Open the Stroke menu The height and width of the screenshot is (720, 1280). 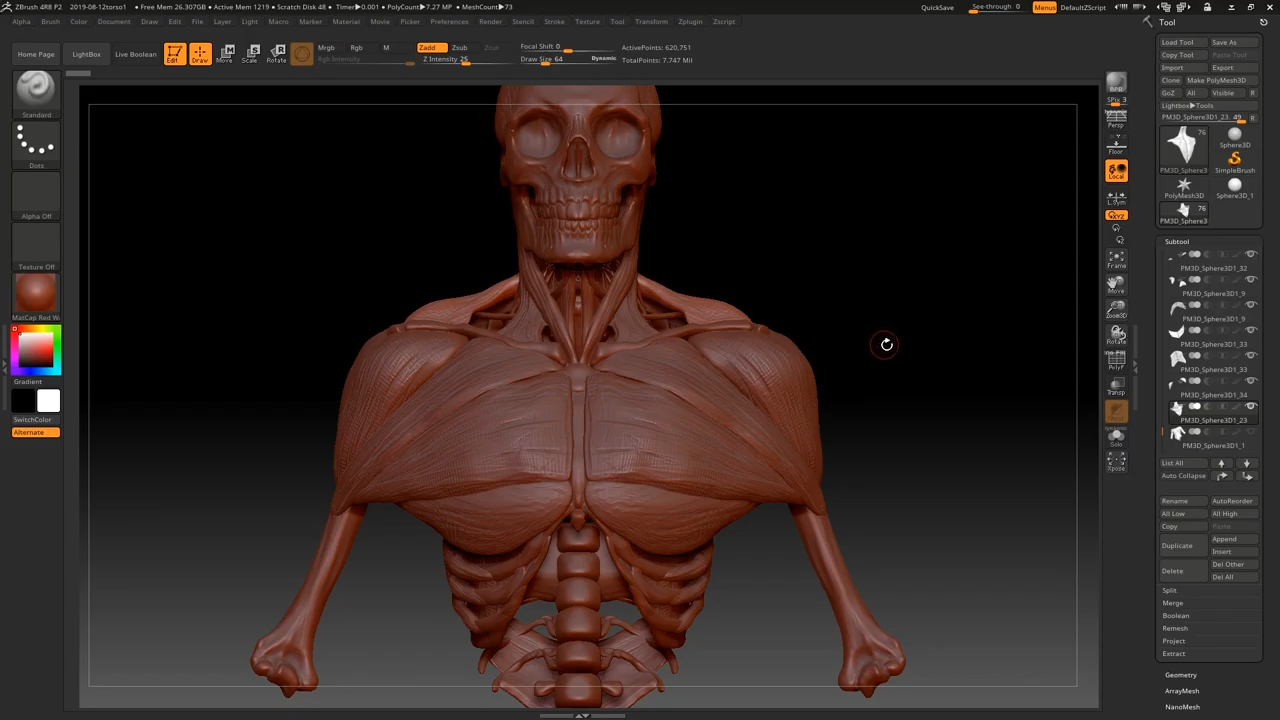coord(554,21)
